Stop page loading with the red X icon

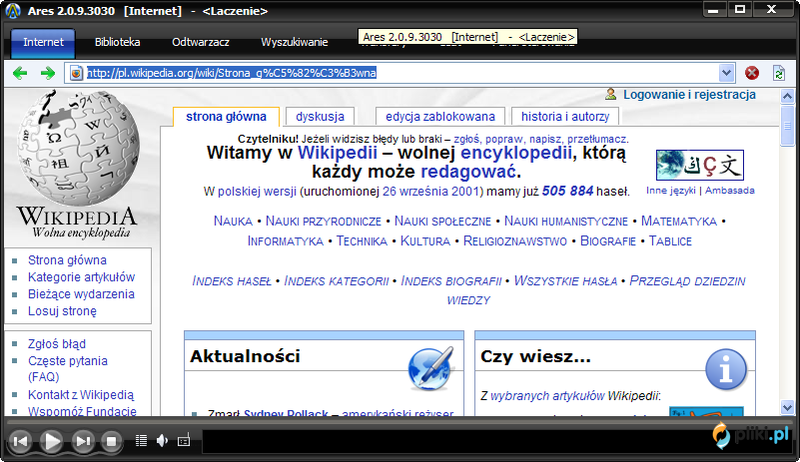(752, 73)
